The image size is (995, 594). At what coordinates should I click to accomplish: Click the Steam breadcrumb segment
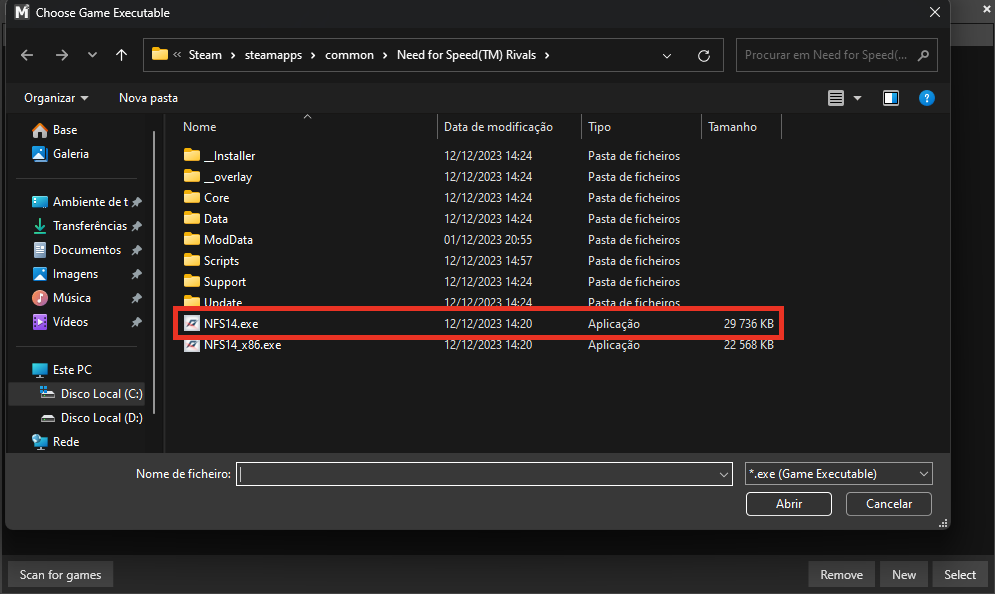pos(205,55)
